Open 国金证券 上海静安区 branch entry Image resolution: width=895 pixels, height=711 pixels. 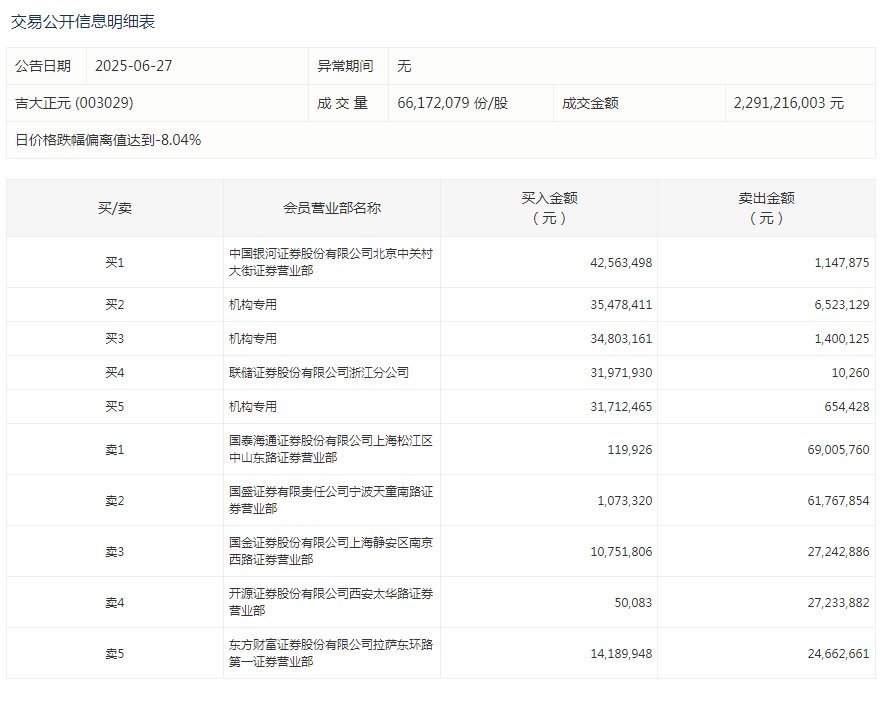(330, 551)
